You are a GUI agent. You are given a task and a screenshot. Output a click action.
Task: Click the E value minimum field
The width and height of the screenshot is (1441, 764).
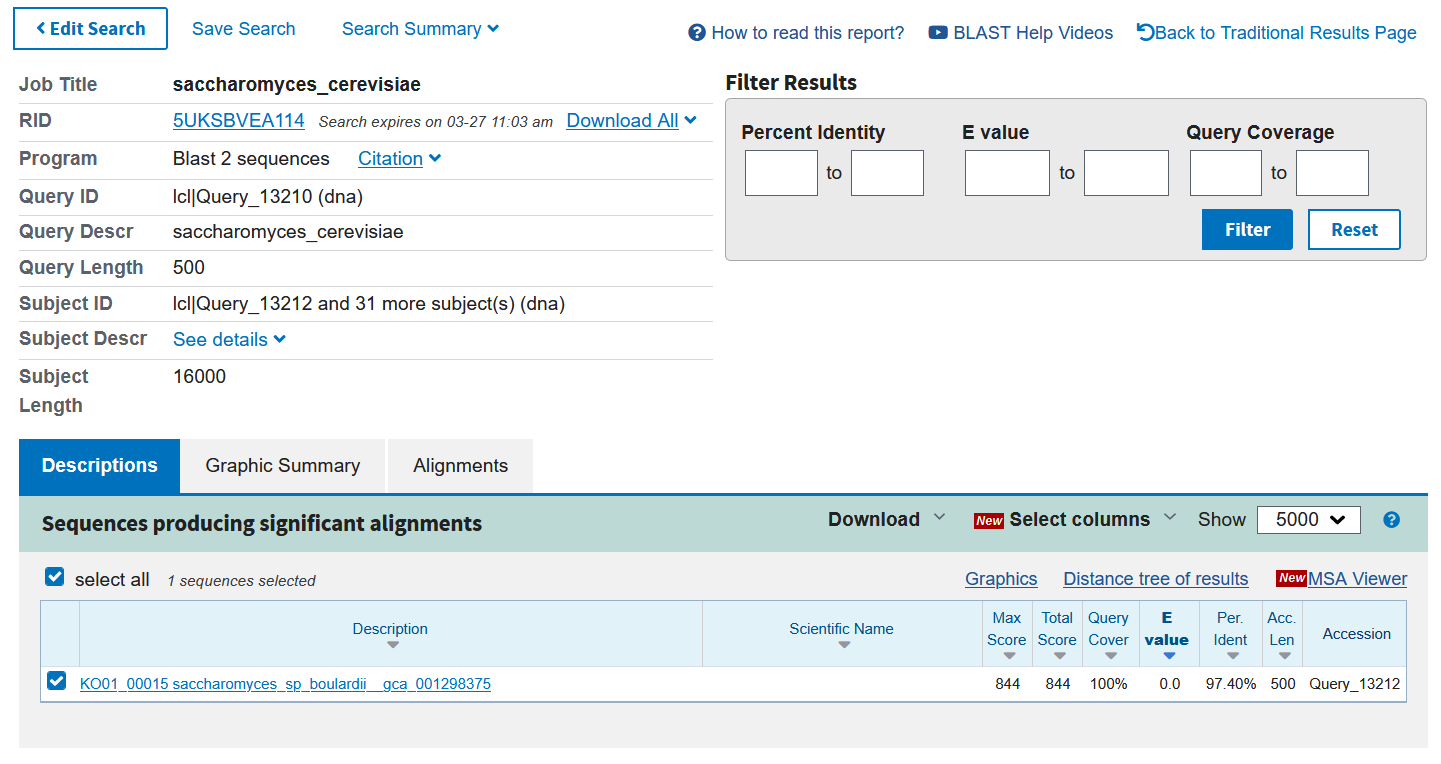[x=1007, y=173]
